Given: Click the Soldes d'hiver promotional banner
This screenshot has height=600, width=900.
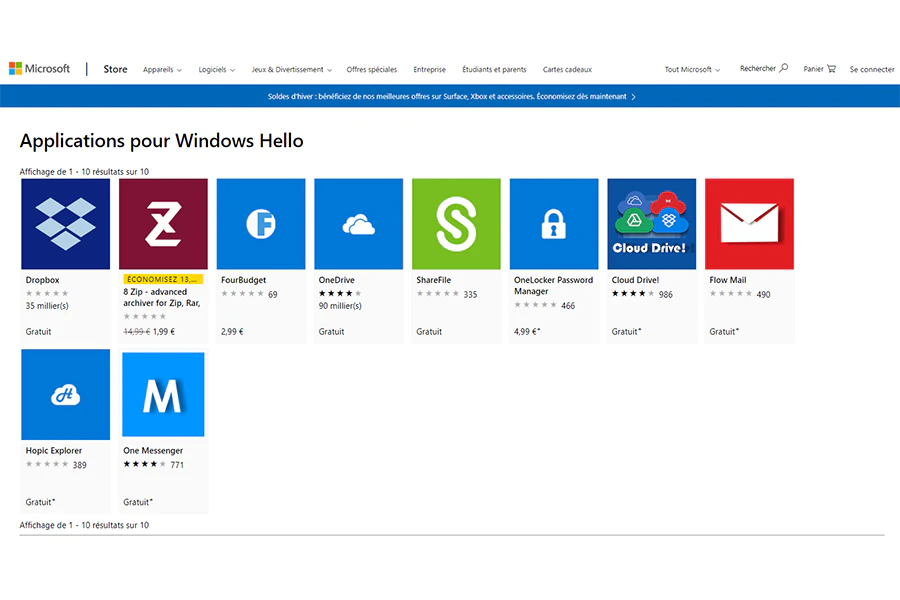Looking at the screenshot, I should 450,97.
